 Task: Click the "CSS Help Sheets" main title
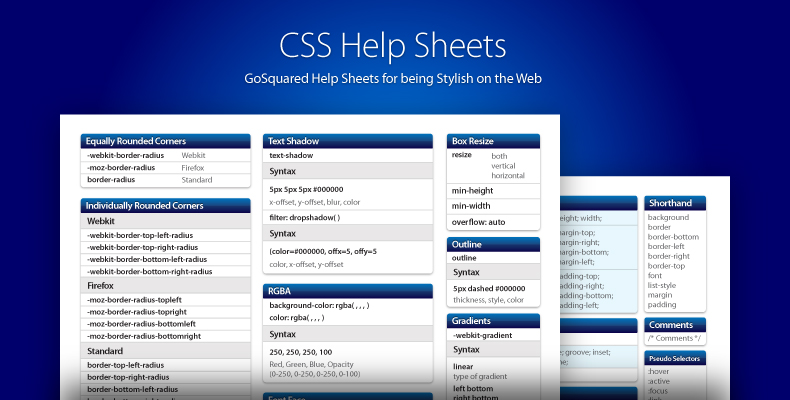[392, 46]
